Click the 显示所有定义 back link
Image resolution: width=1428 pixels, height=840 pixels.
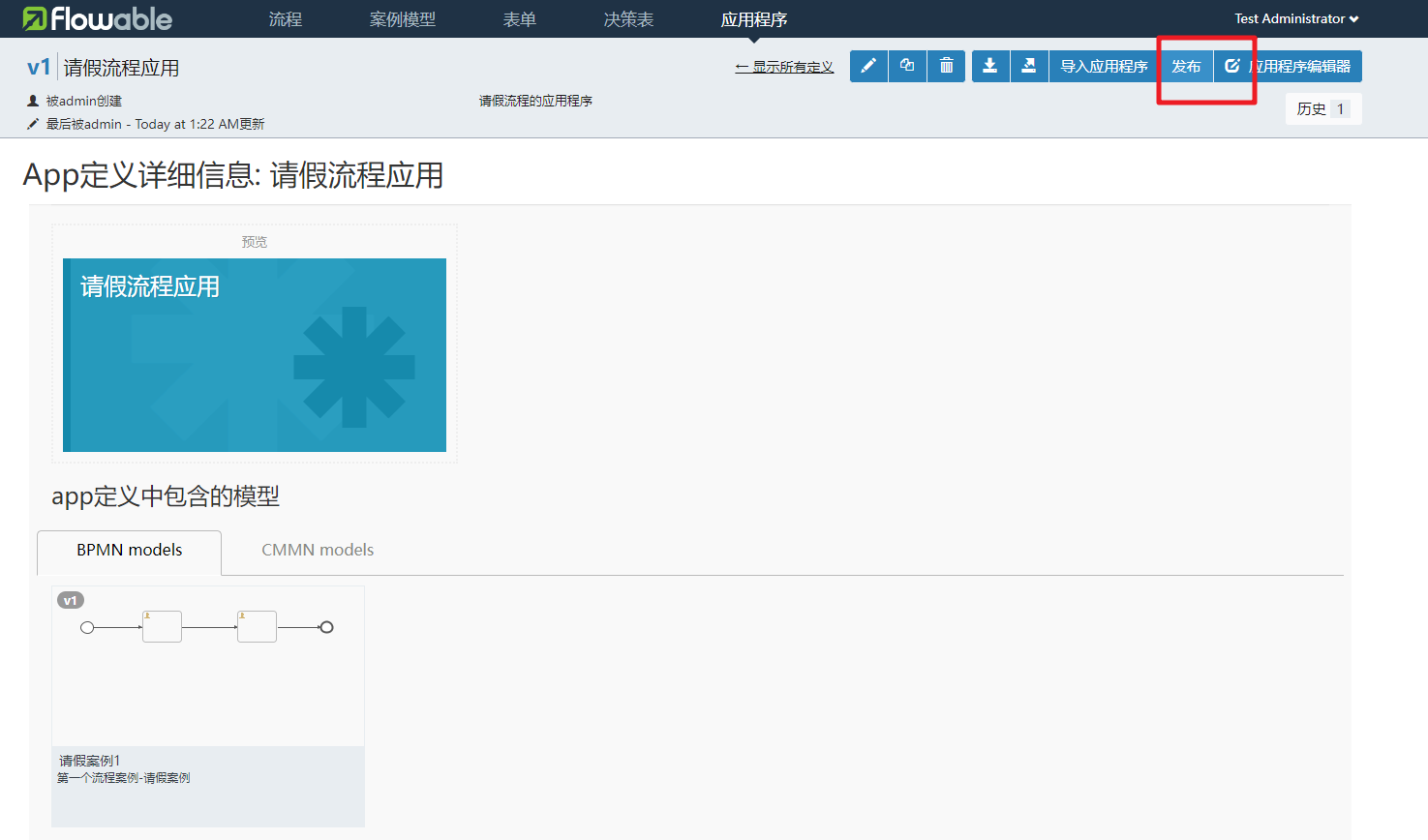(x=784, y=67)
